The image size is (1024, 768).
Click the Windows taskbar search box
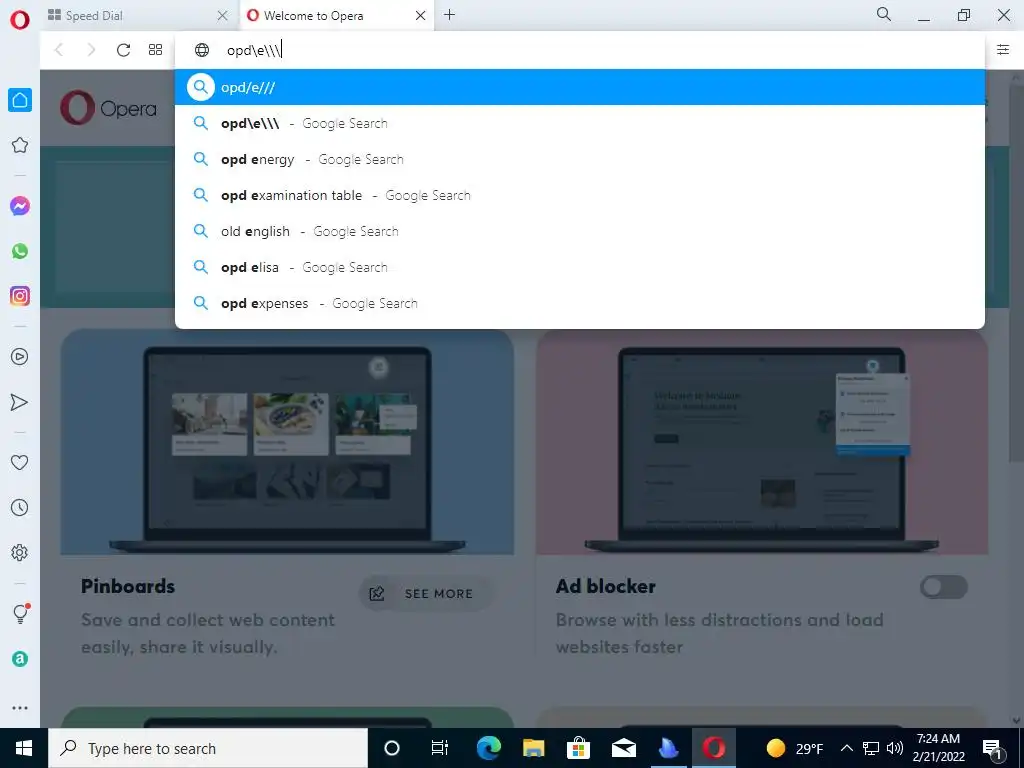[x=208, y=748]
